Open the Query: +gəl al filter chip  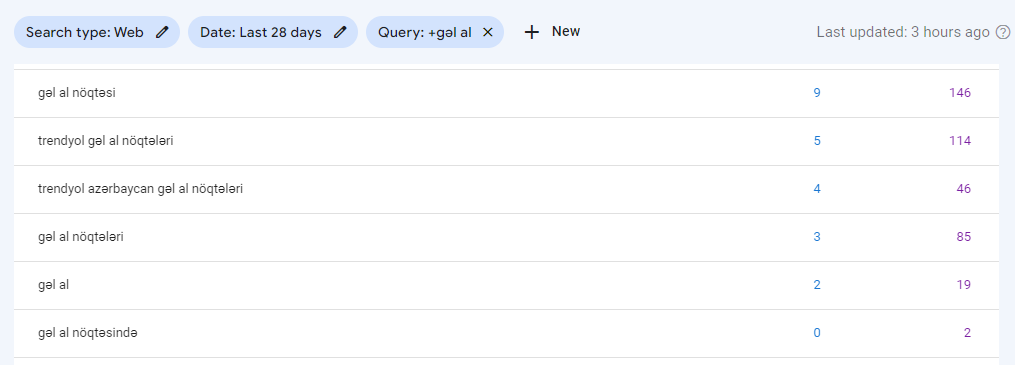point(435,32)
